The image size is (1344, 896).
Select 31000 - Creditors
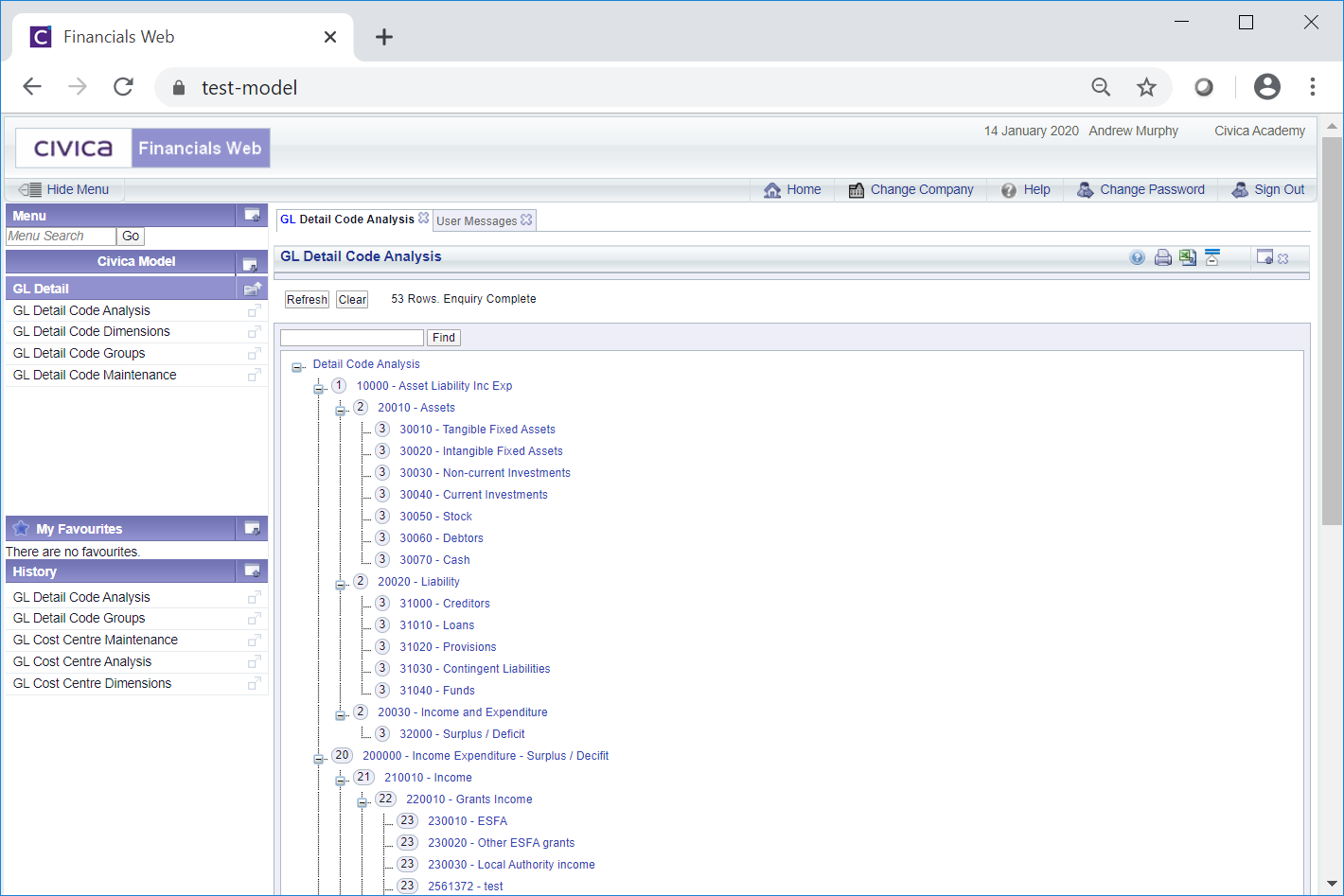[x=445, y=604]
